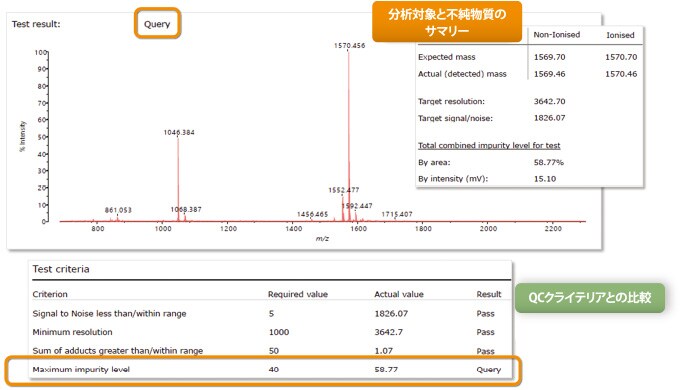The height and width of the screenshot is (390, 680).
Task: Click the Test criteria heading
Action: click(x=61, y=269)
